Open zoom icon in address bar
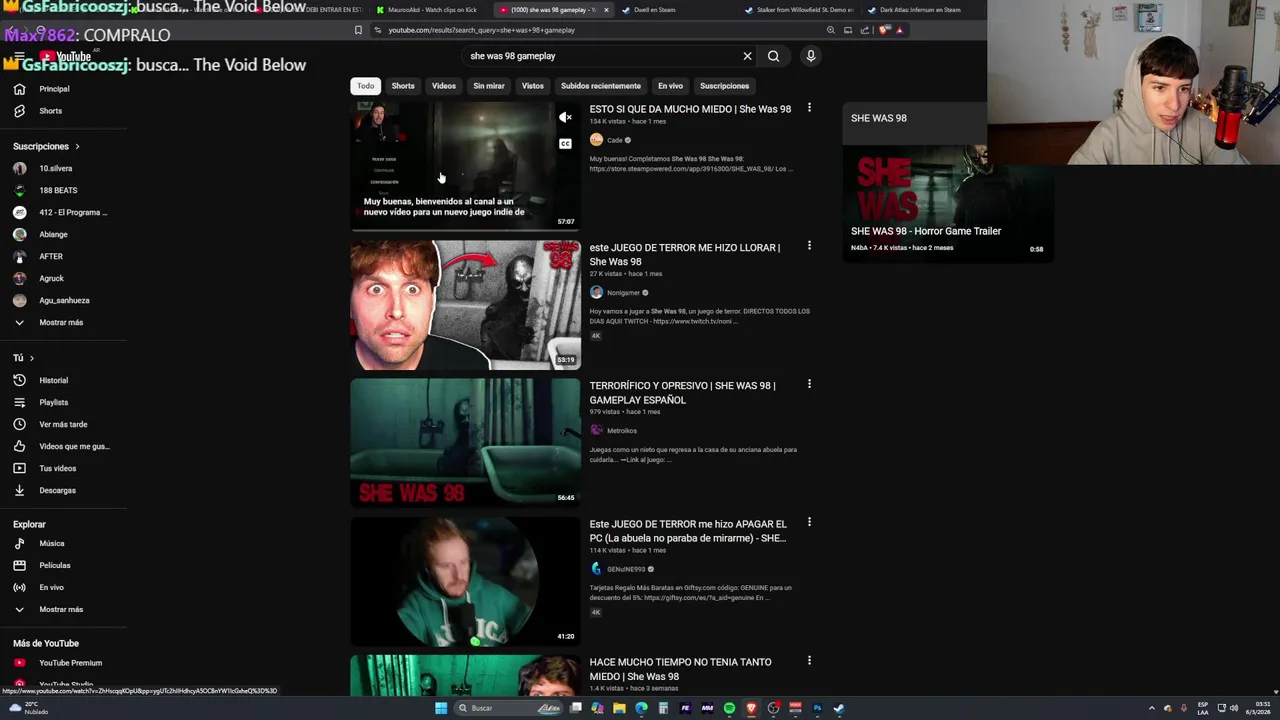The image size is (1280, 720). point(830,30)
